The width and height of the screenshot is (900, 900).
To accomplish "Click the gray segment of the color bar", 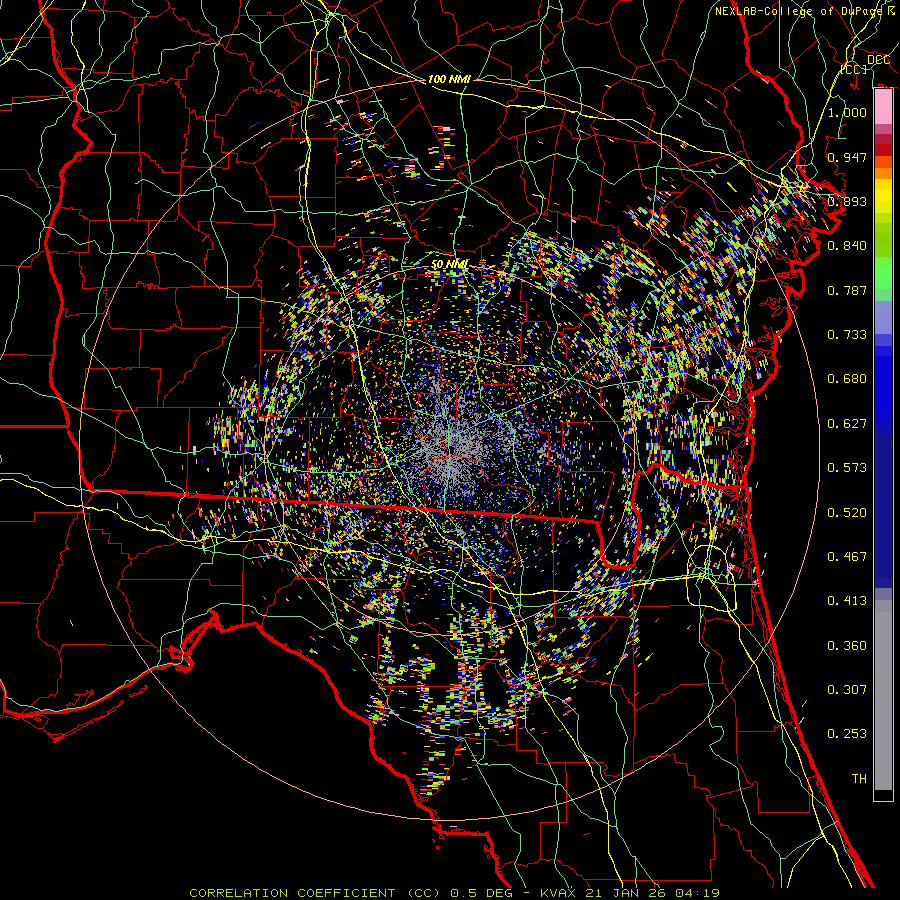I will tap(883, 690).
